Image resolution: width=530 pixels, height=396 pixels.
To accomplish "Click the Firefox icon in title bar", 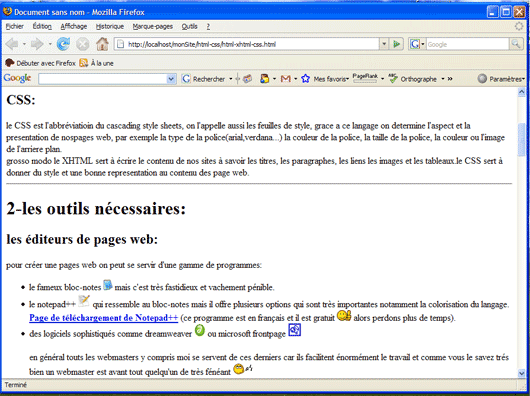I will (7, 12).
